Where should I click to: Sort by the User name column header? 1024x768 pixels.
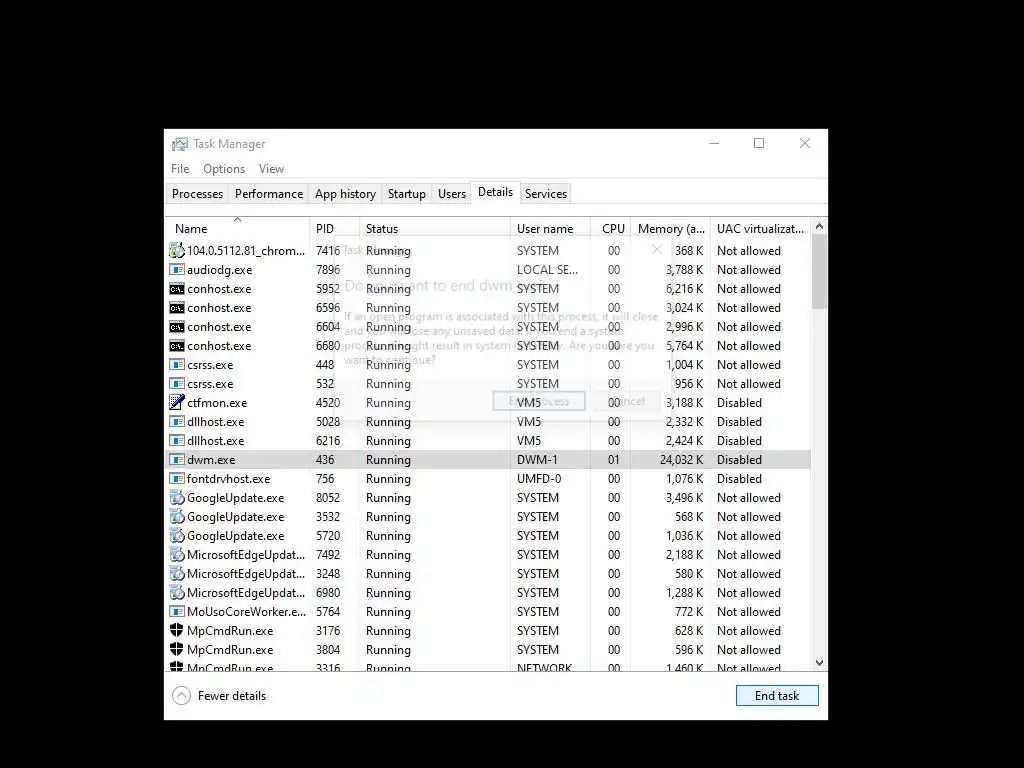click(x=551, y=229)
